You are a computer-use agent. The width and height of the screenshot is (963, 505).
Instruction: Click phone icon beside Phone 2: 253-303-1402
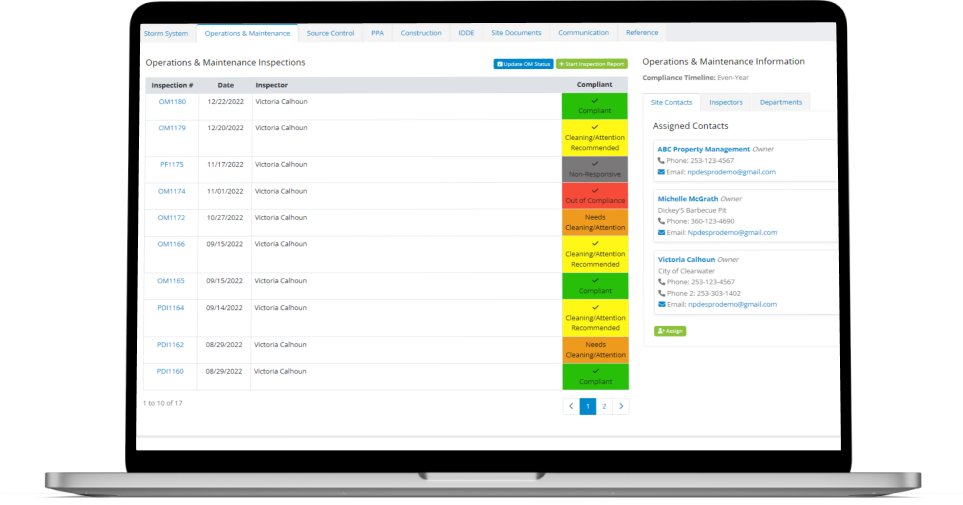(661, 294)
